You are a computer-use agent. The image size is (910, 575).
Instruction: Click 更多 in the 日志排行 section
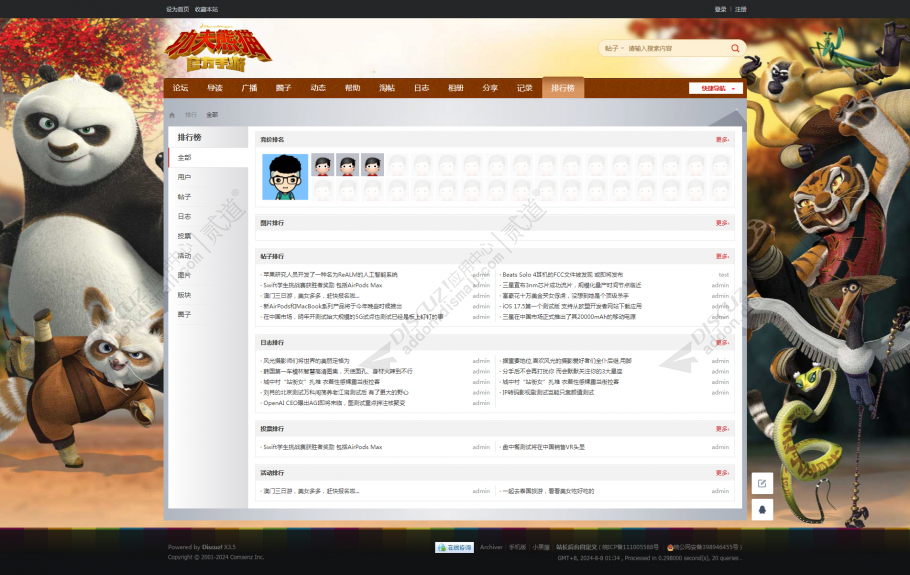coord(722,342)
